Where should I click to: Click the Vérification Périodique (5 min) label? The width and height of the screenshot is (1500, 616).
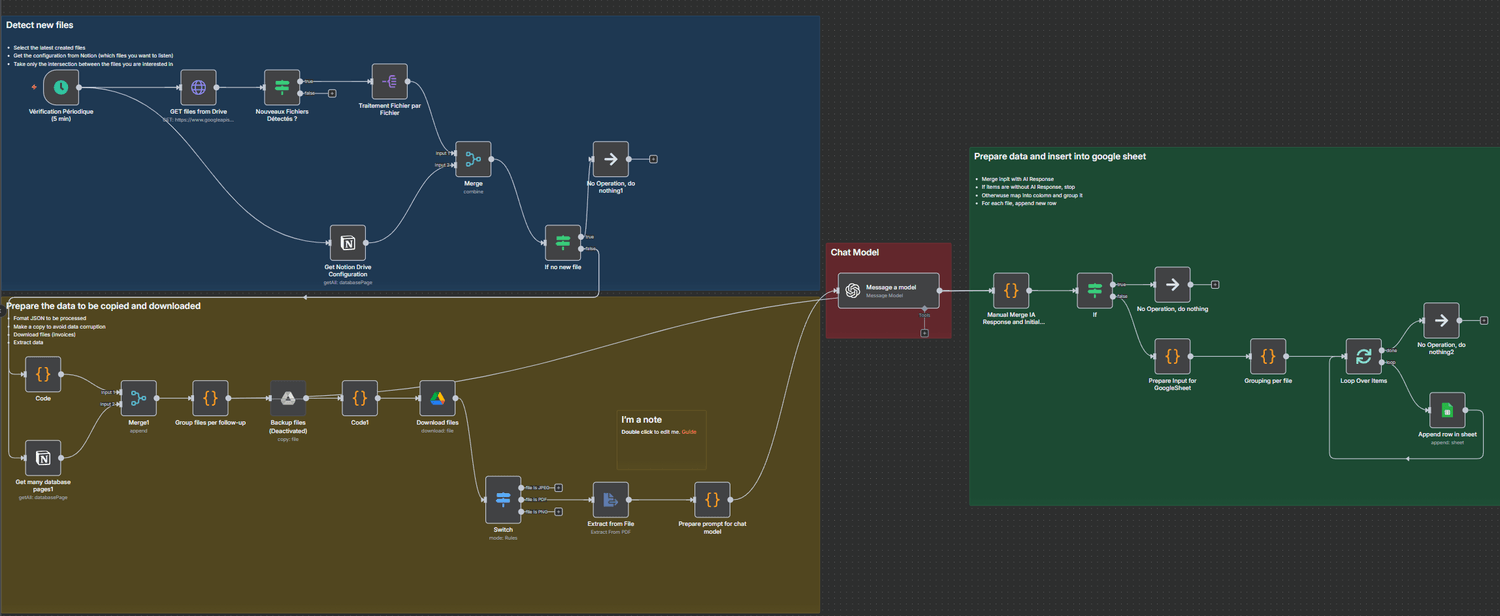(x=61, y=115)
